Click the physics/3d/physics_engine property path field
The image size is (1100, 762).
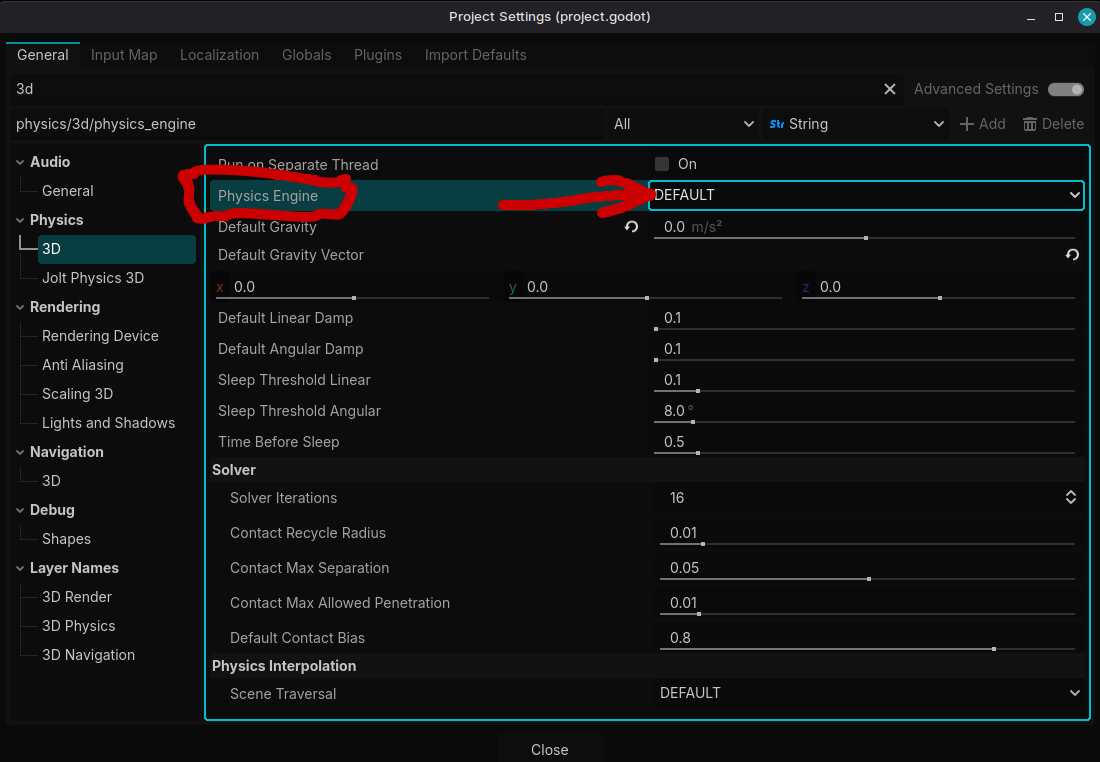pyautogui.click(x=305, y=124)
